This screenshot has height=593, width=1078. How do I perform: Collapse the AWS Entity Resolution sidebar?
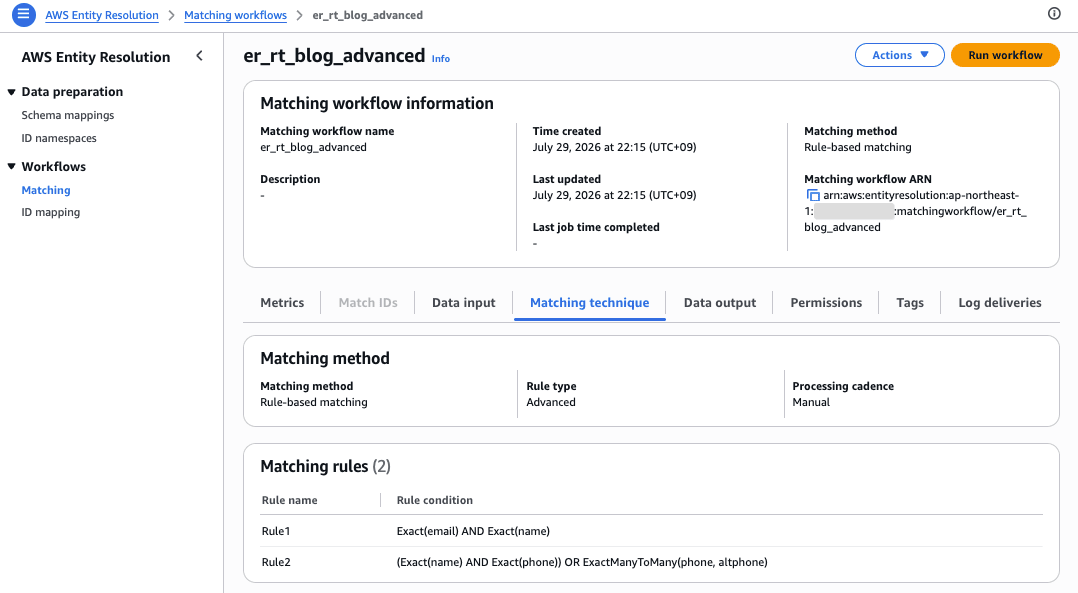(199, 56)
